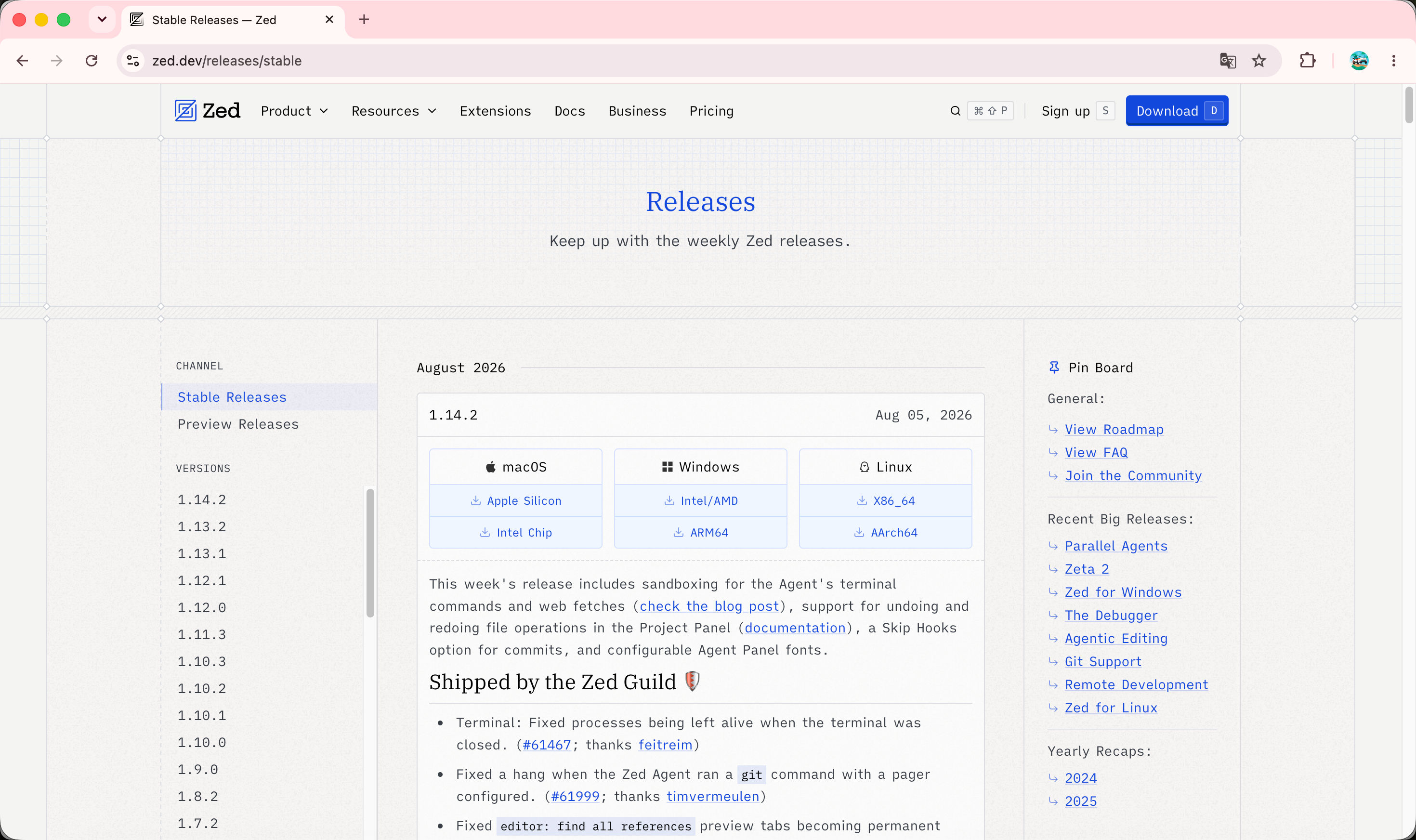Open the browser extensions puzzle icon
The height and width of the screenshot is (840, 1416).
tap(1307, 61)
